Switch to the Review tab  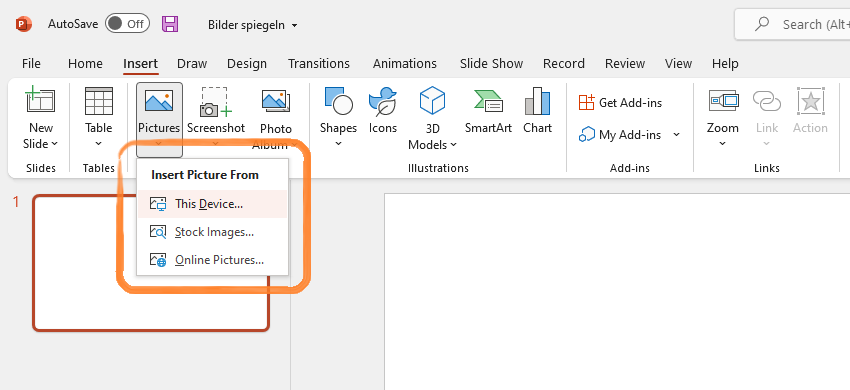coord(625,63)
